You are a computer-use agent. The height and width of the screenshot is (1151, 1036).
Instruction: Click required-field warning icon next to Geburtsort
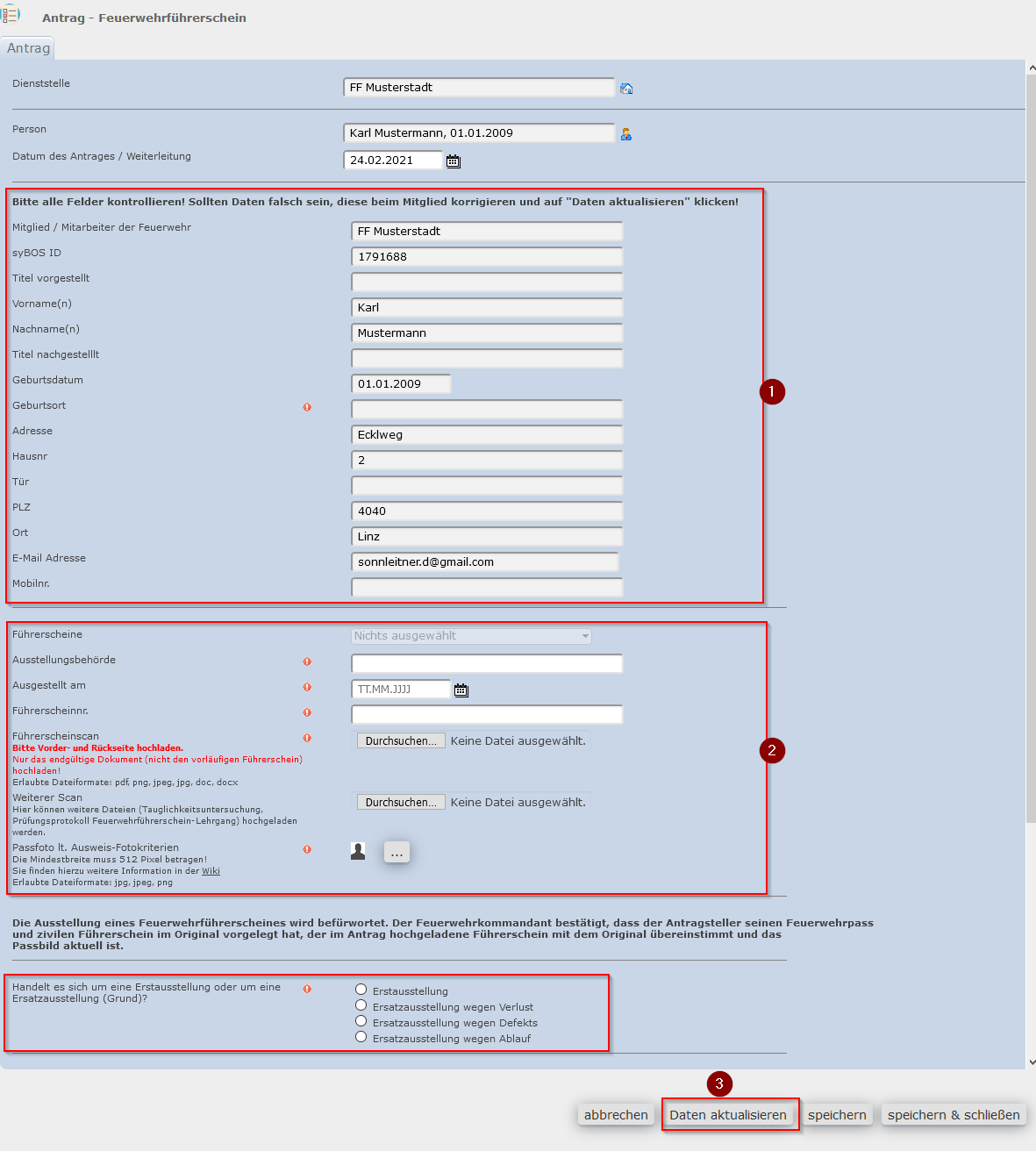307,407
